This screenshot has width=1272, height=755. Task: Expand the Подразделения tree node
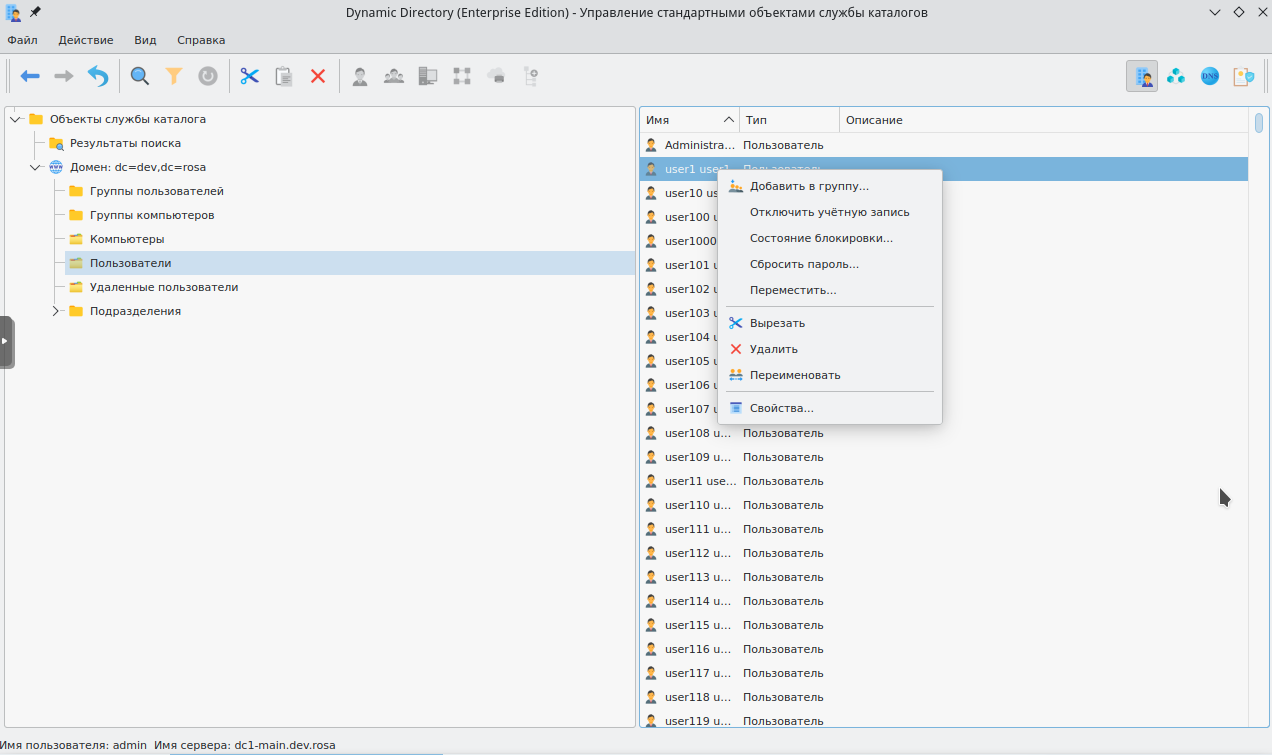tap(56, 311)
